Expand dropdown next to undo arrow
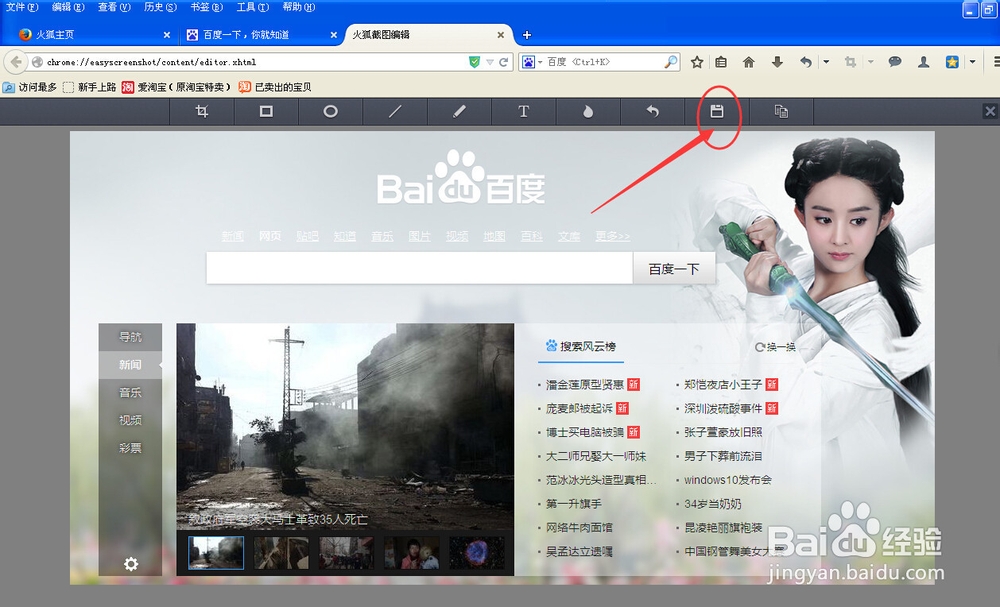Screen dimensions: 1000x607 tap(826, 62)
